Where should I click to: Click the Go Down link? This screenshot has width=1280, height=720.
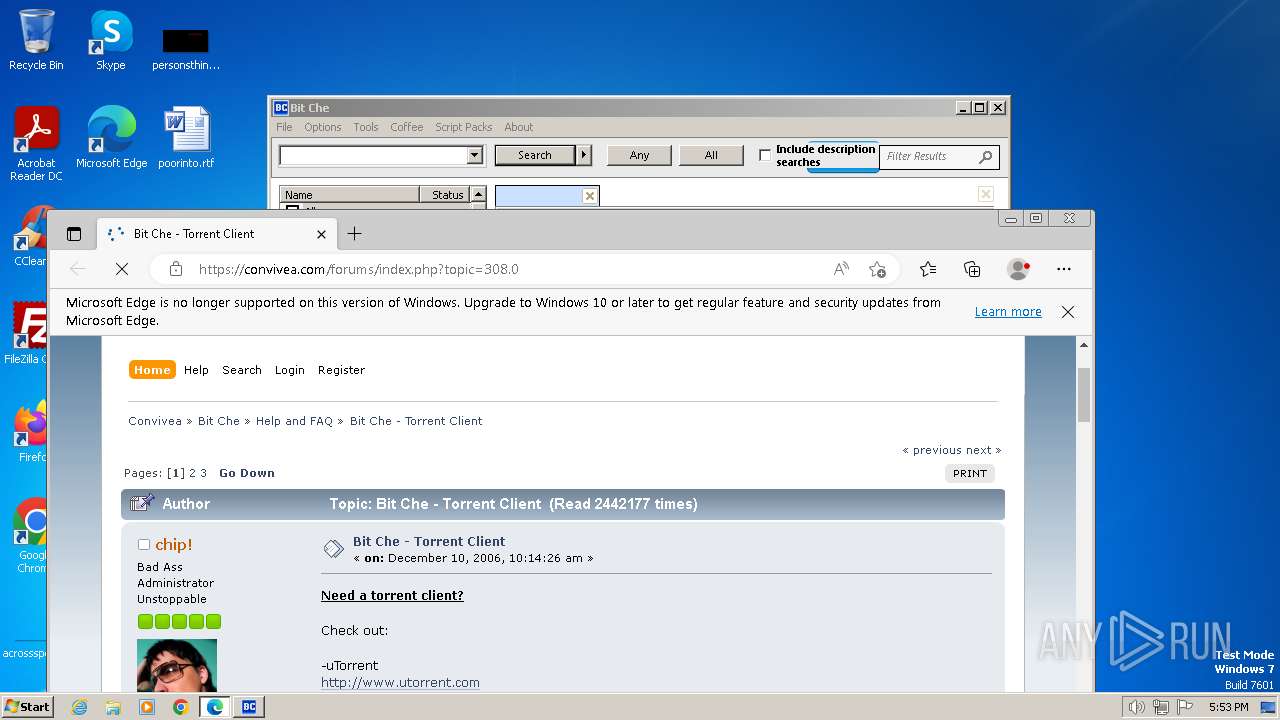(247, 473)
